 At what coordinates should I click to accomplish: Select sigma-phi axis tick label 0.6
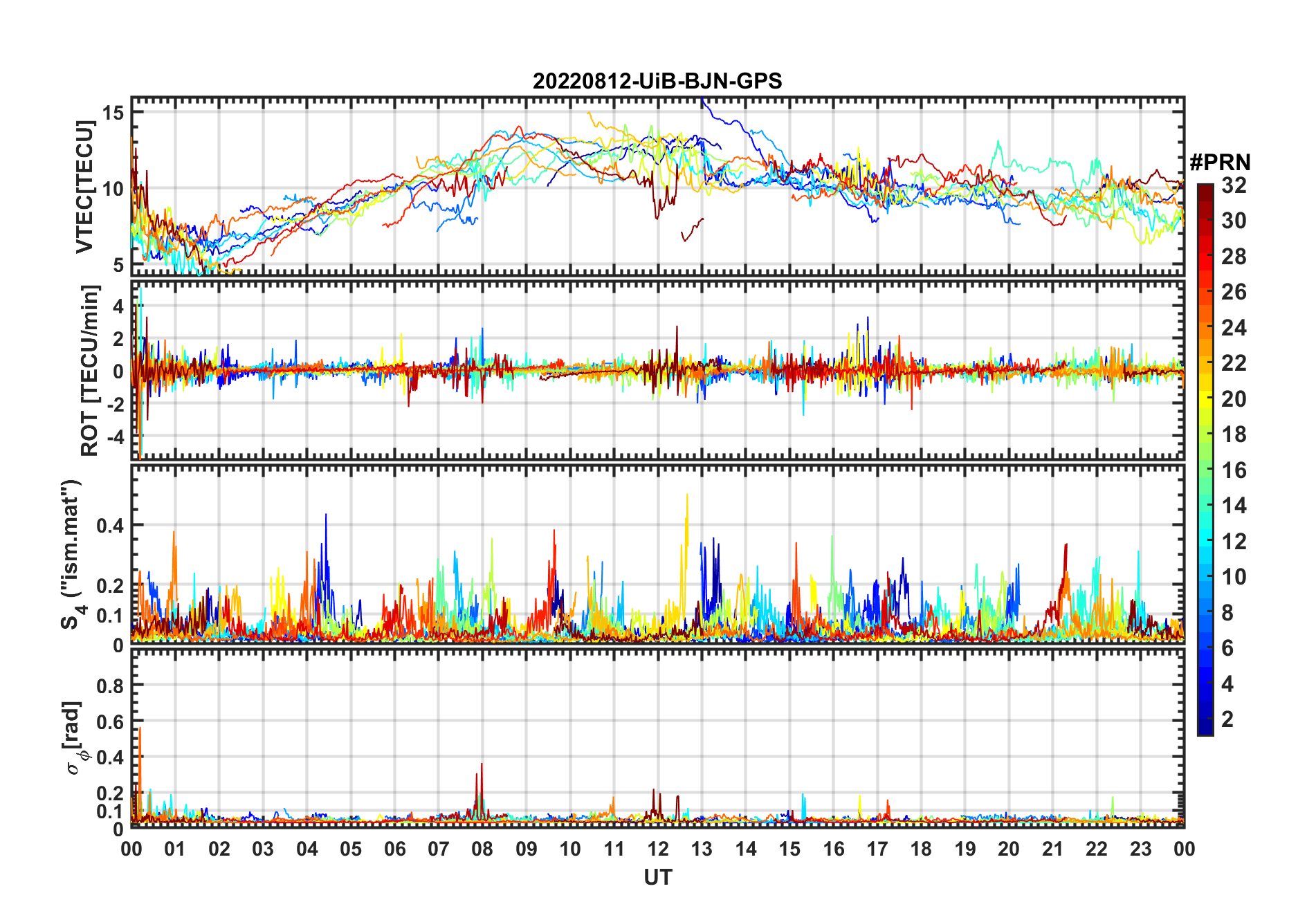(111, 722)
